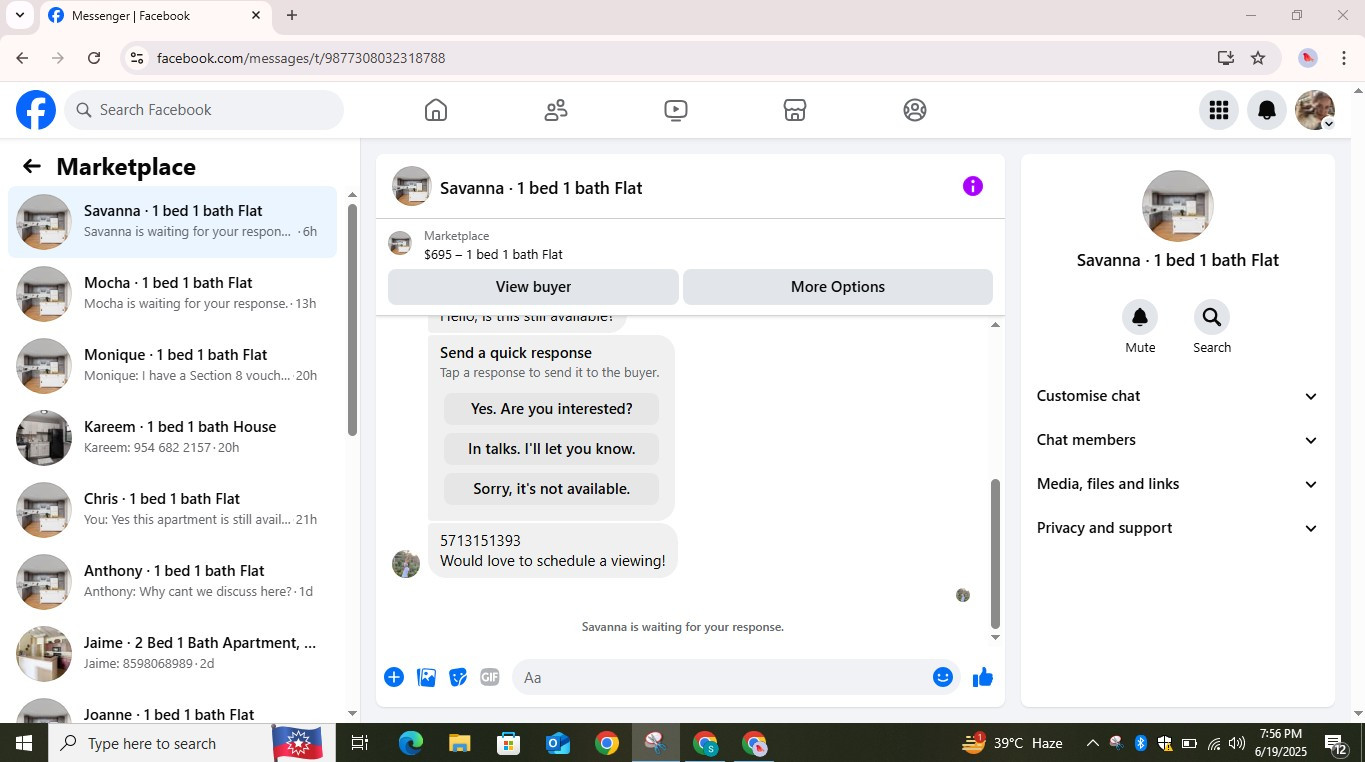This screenshot has height=762, width=1365.
Task: Open the tab search dropdown arrow
Action: (x=19, y=15)
